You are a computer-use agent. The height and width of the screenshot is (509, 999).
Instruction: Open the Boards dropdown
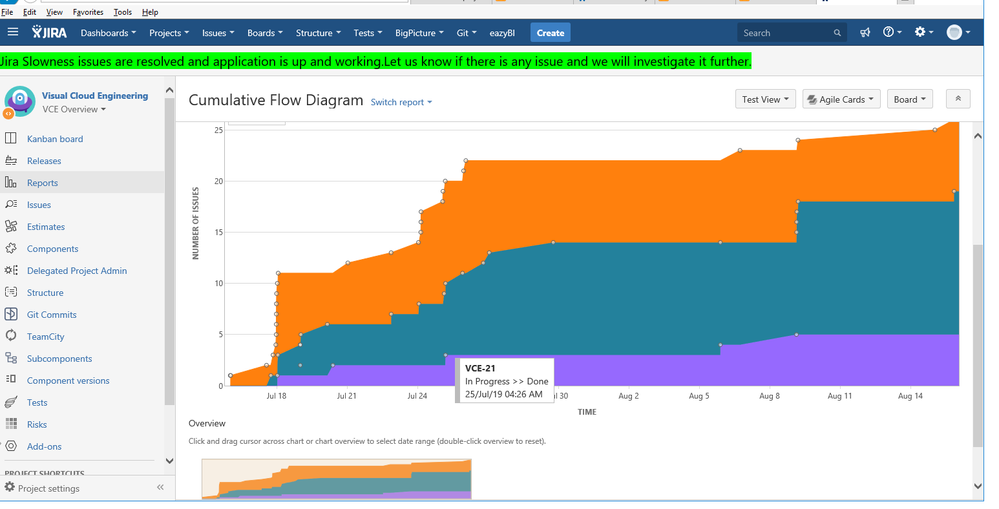tap(264, 33)
